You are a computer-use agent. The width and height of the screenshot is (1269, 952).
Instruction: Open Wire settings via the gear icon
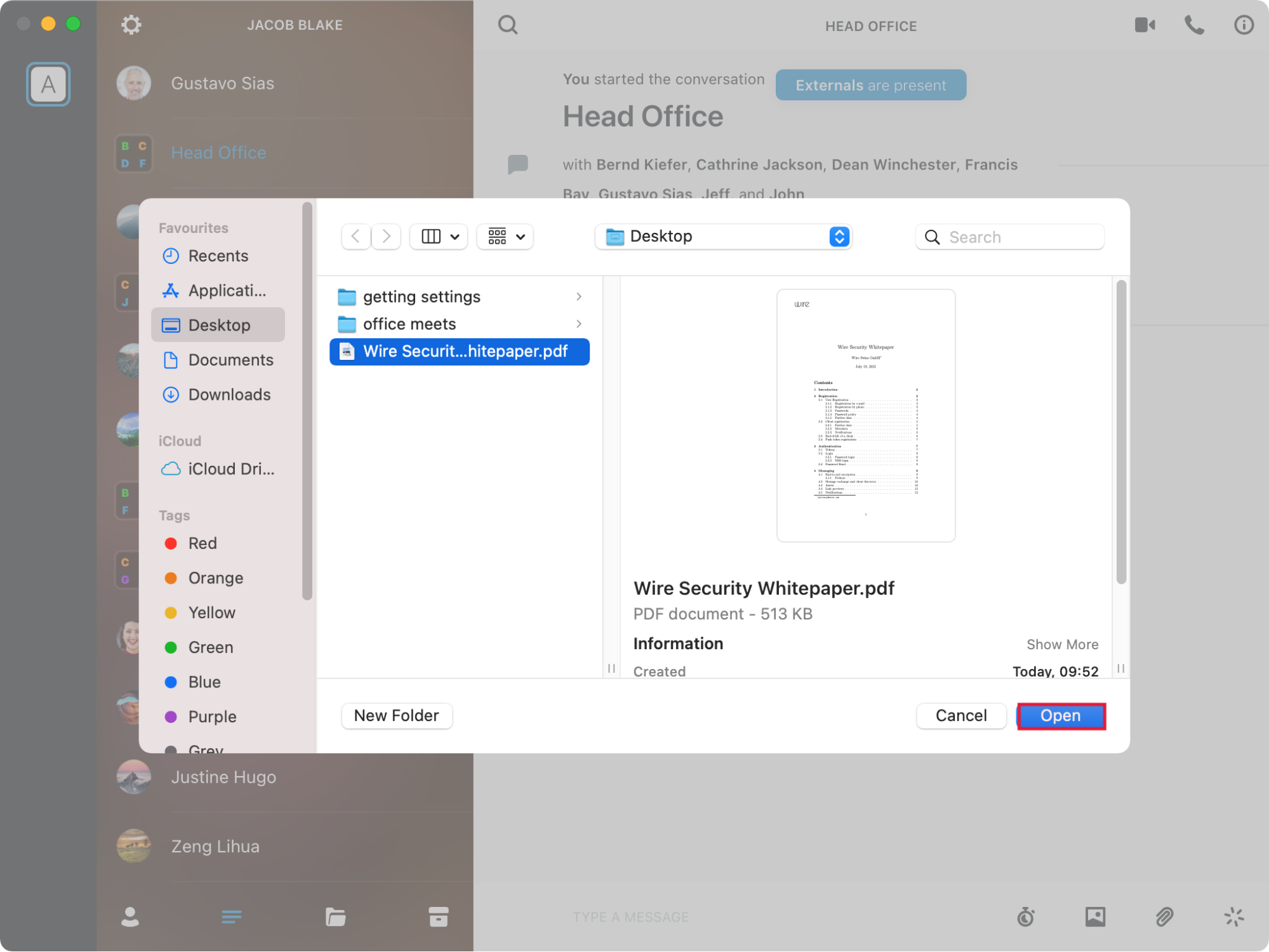[131, 24]
